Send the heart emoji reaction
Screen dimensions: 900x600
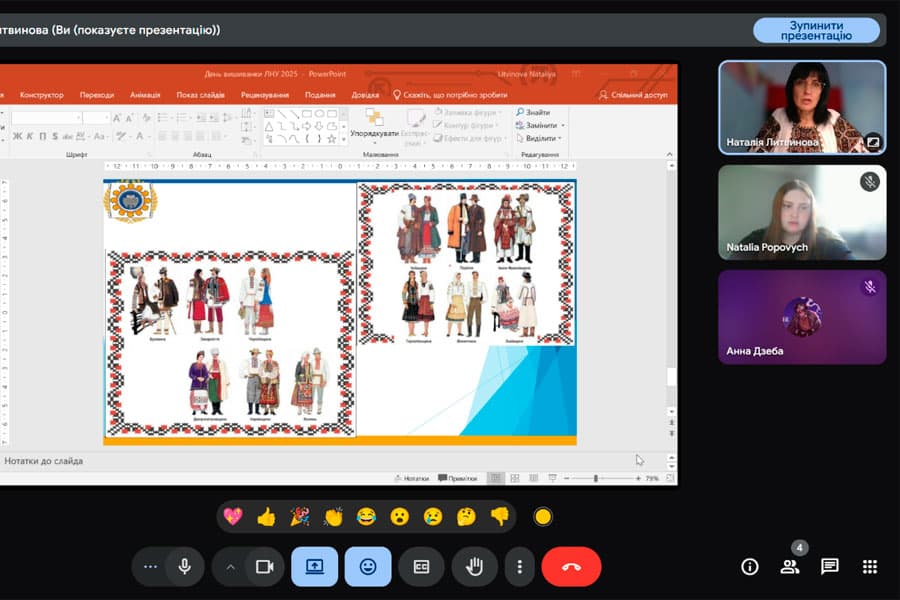(233, 517)
